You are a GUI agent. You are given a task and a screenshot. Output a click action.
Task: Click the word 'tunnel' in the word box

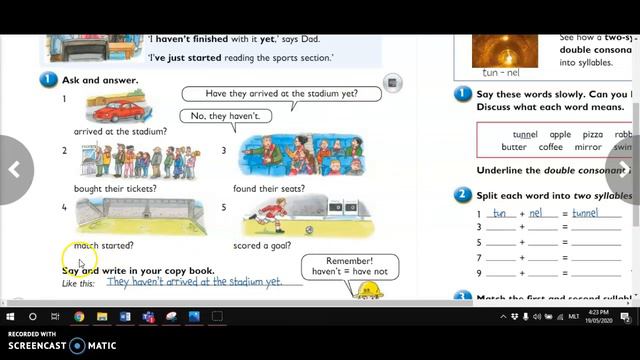[x=525, y=135]
